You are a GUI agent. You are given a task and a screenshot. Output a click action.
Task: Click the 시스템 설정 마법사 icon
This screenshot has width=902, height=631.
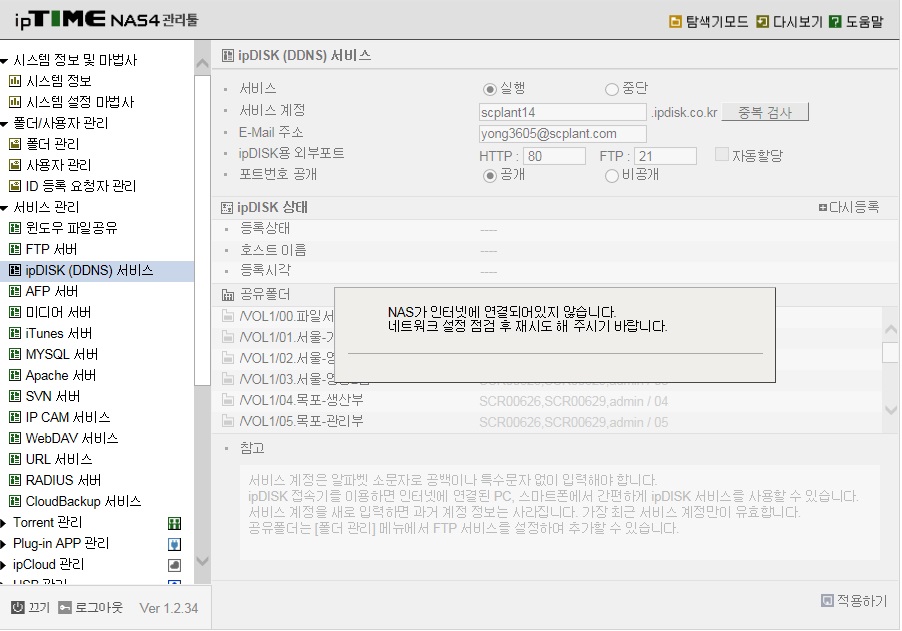pos(15,102)
